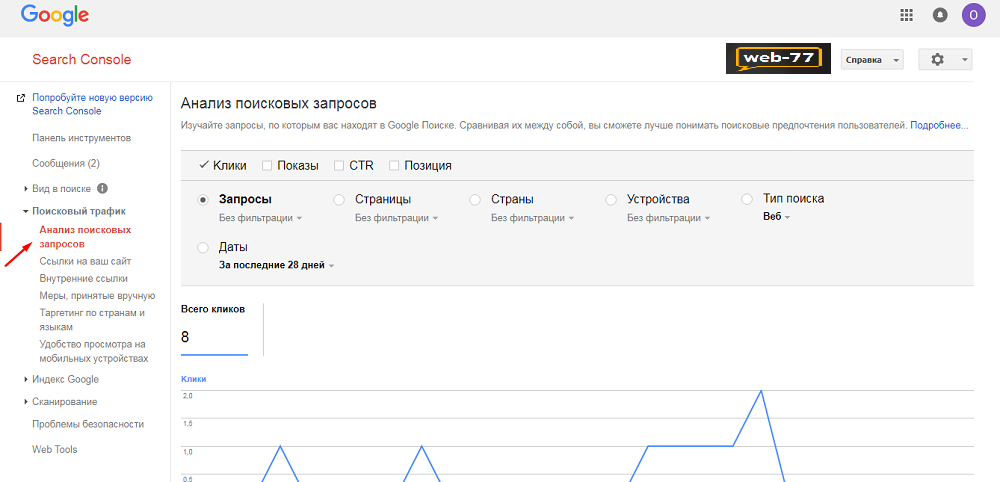Open Таргетинг по странам и языкам
The height and width of the screenshot is (482, 1000).
coord(92,320)
